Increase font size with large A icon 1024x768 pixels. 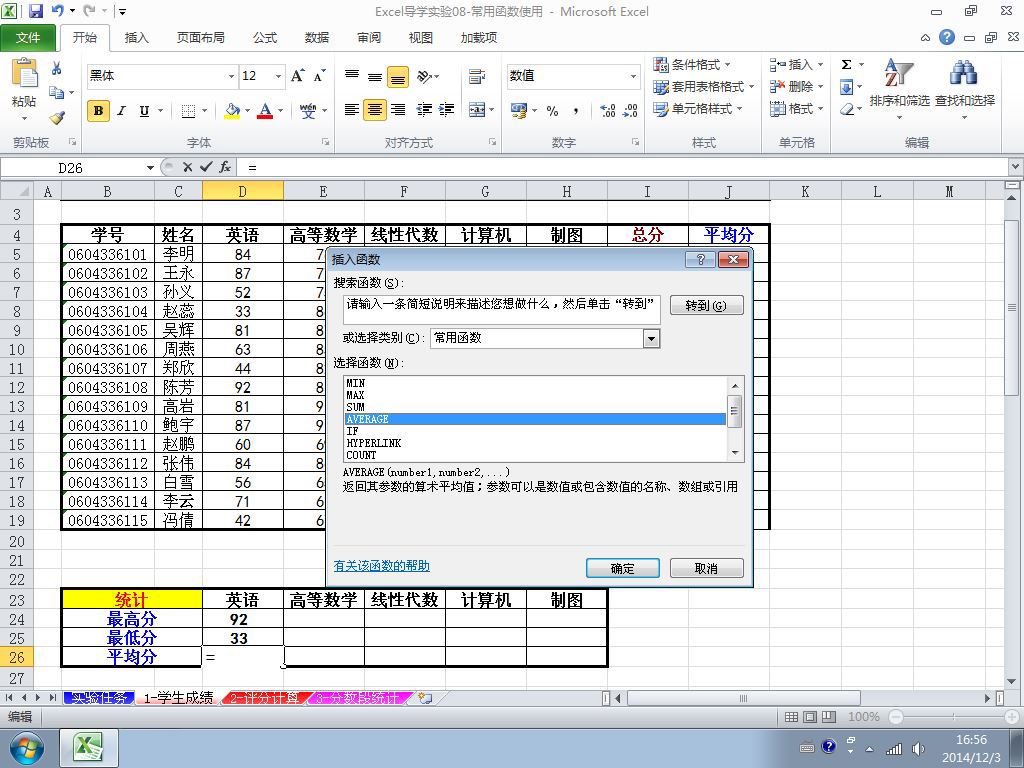[x=298, y=76]
